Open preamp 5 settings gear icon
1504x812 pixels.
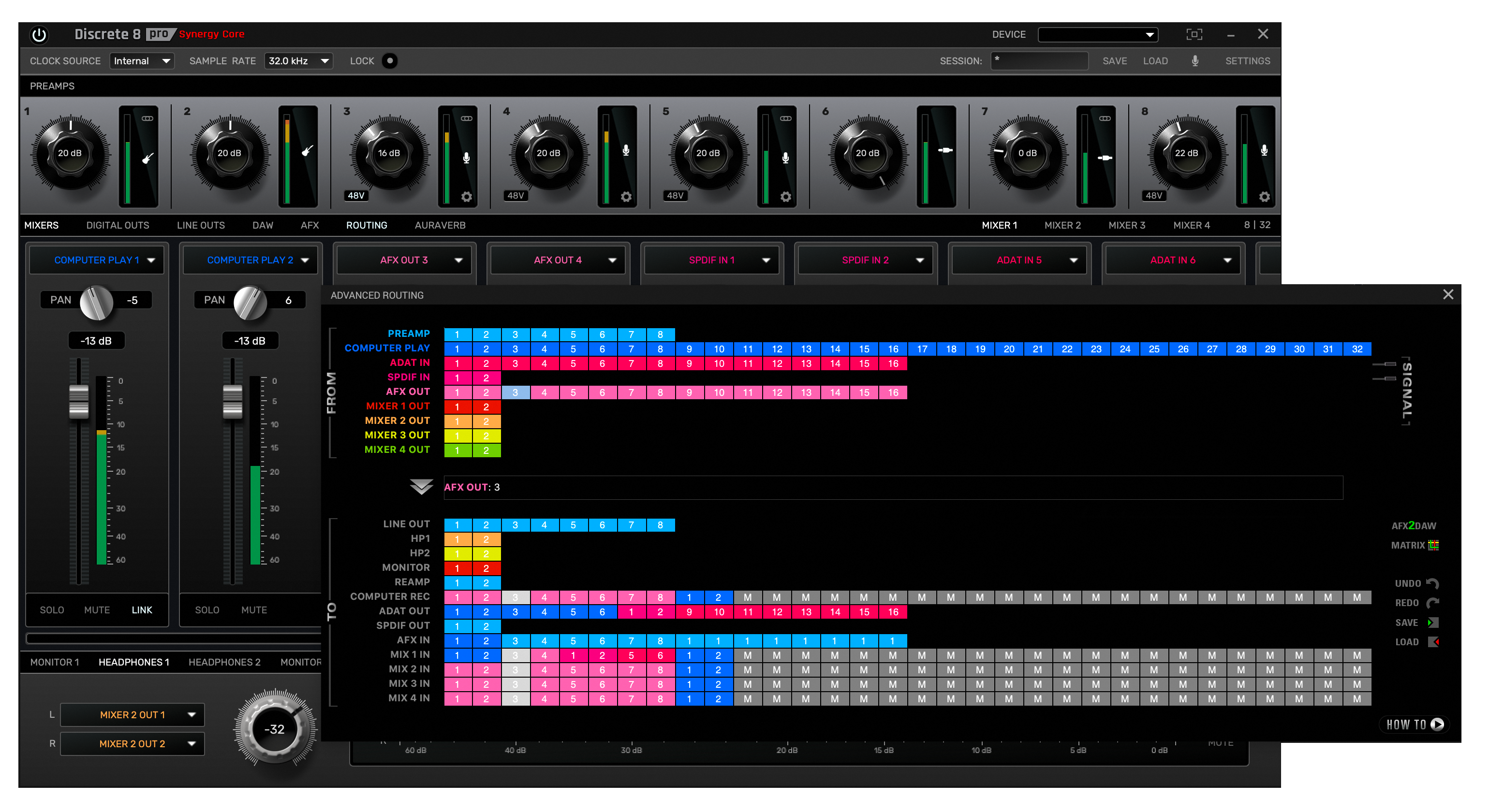click(786, 197)
